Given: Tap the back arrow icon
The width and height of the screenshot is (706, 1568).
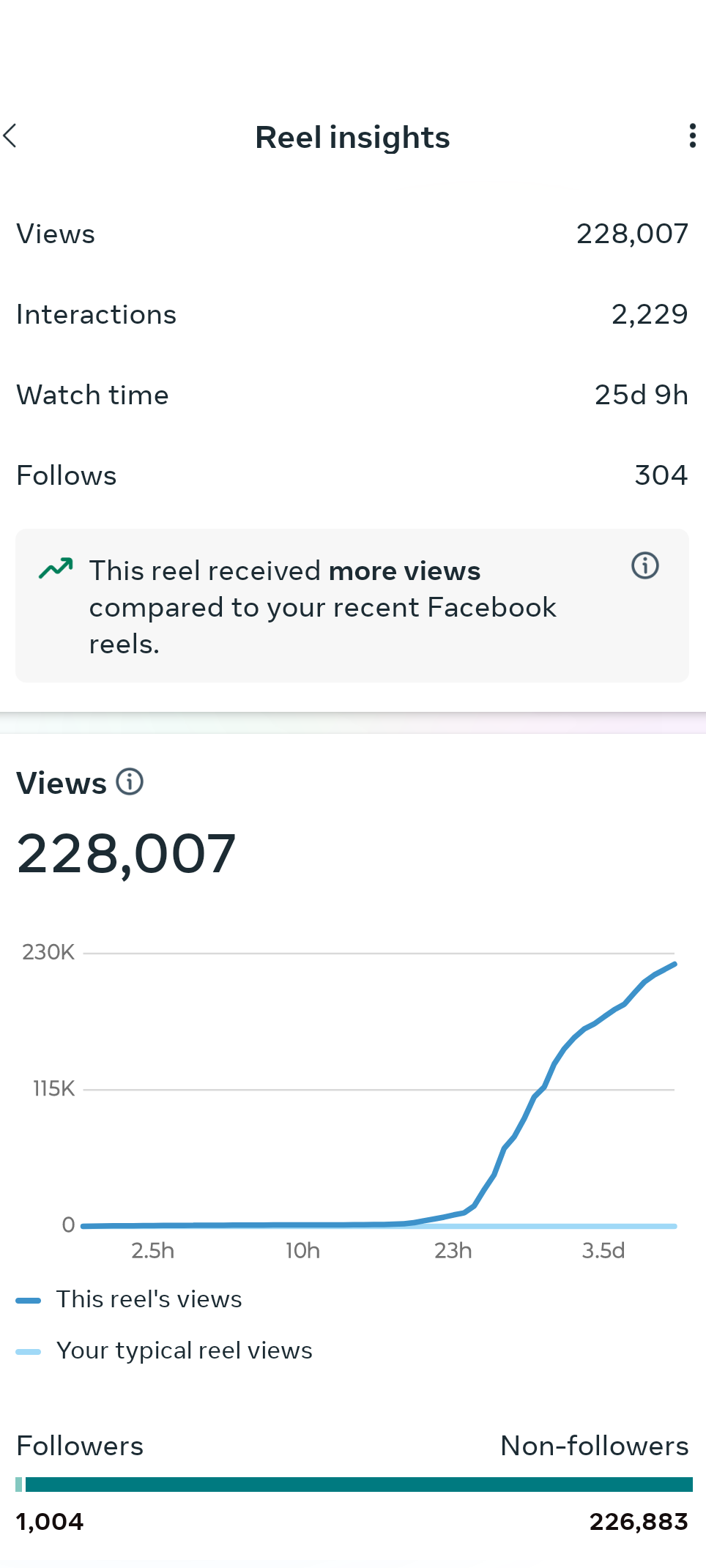Looking at the screenshot, I should [x=10, y=136].
